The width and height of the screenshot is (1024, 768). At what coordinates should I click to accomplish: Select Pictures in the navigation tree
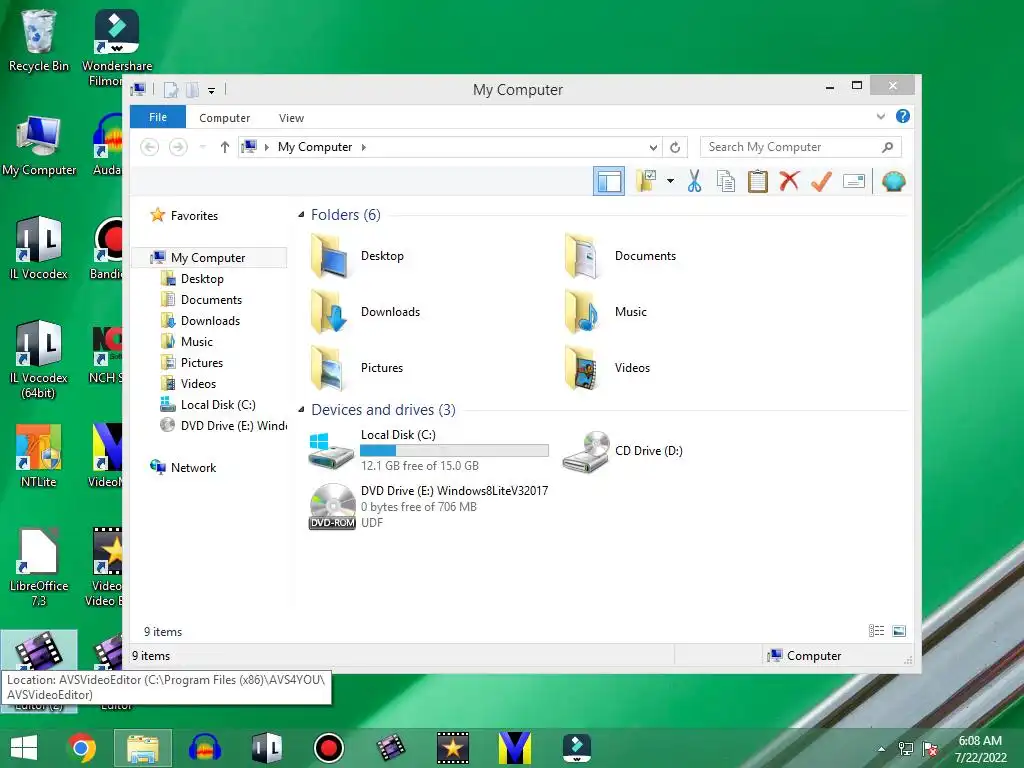[202, 362]
